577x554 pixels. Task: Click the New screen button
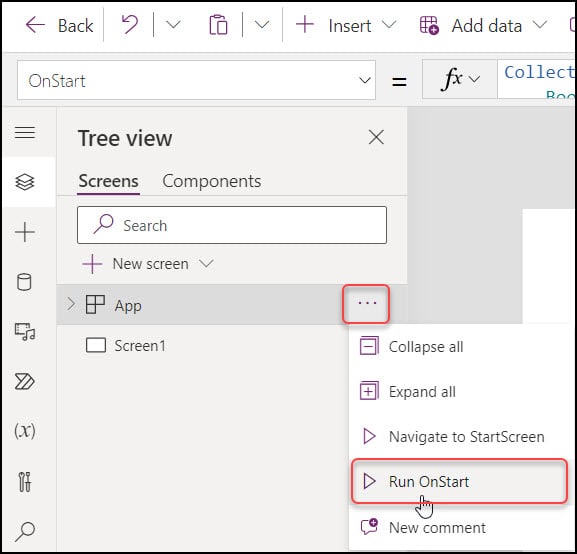pos(135,264)
